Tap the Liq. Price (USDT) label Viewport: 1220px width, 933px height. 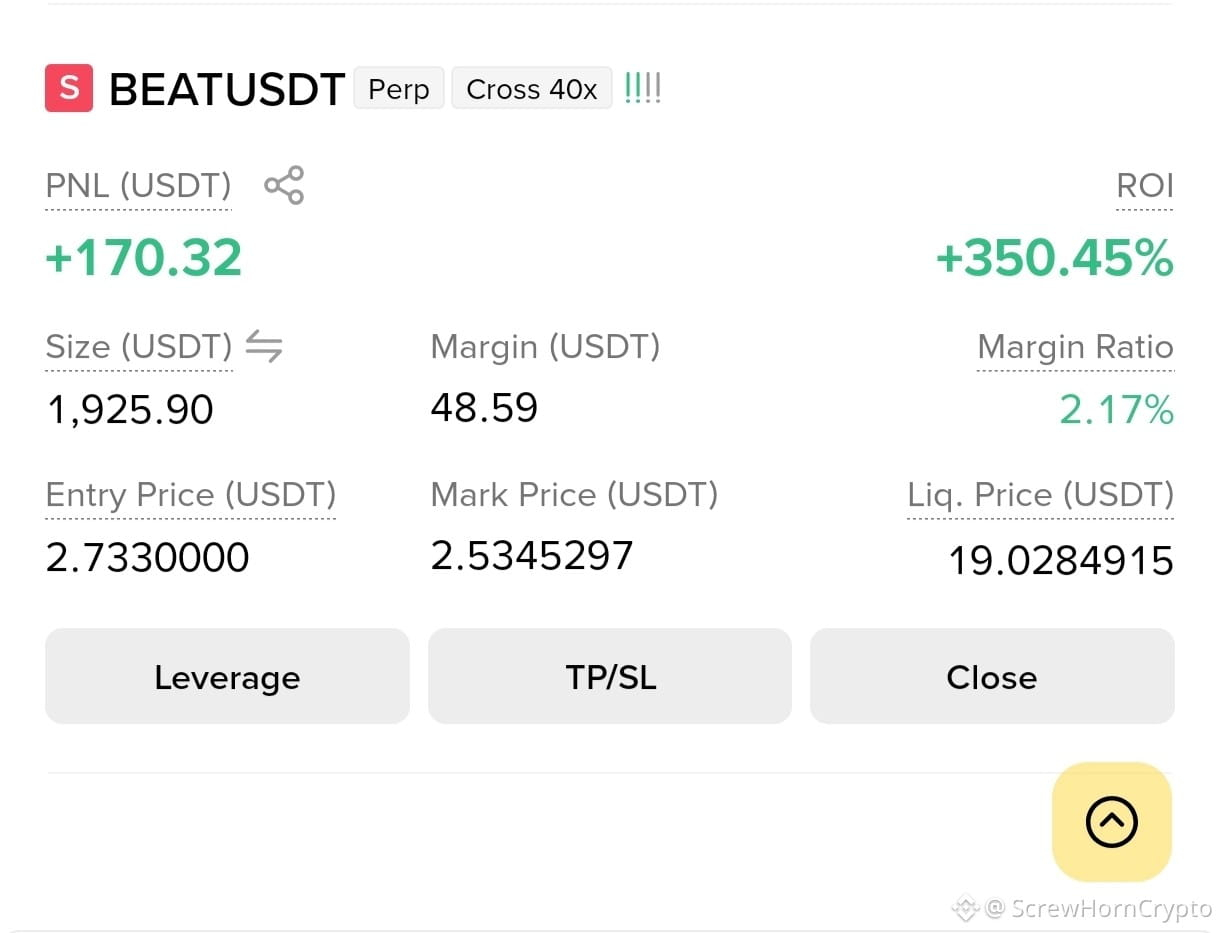tap(1040, 495)
